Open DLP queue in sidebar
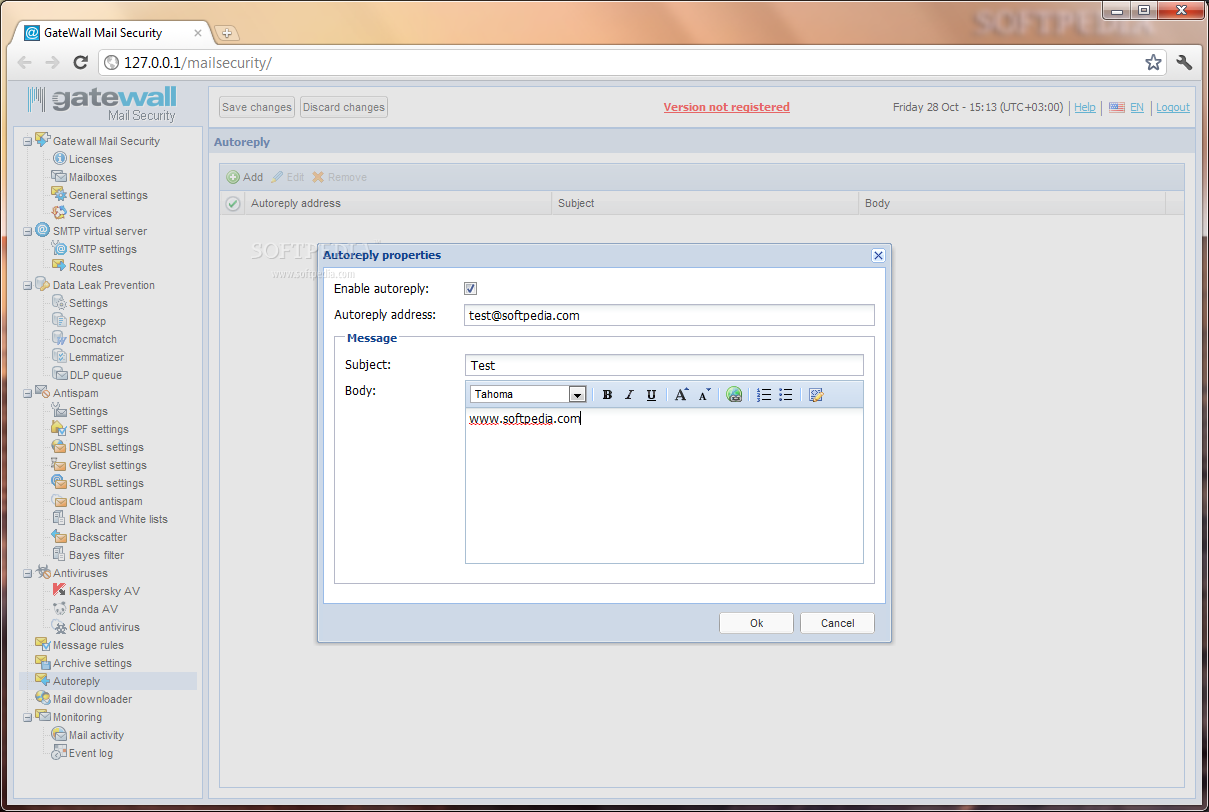This screenshot has height=812, width=1209. coord(95,375)
